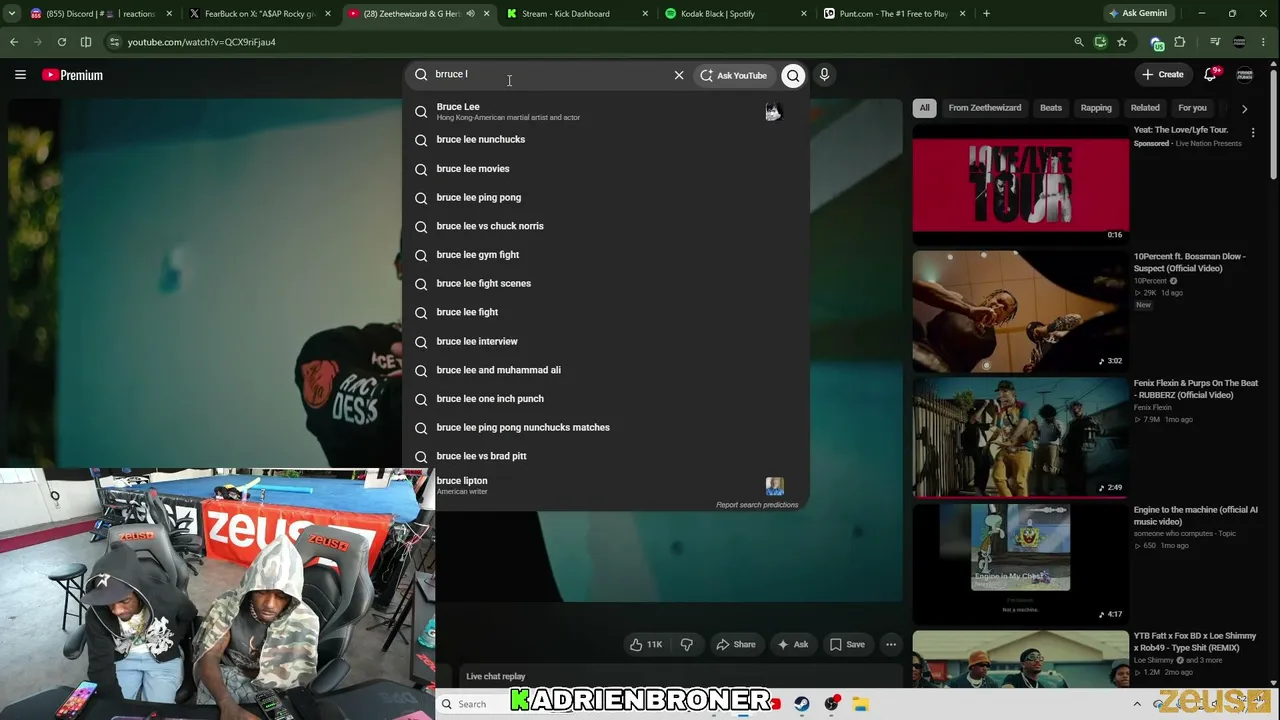The width and height of the screenshot is (1280, 720).
Task: Choose suggestion 'bruce lee ping pong'
Action: pos(606,198)
